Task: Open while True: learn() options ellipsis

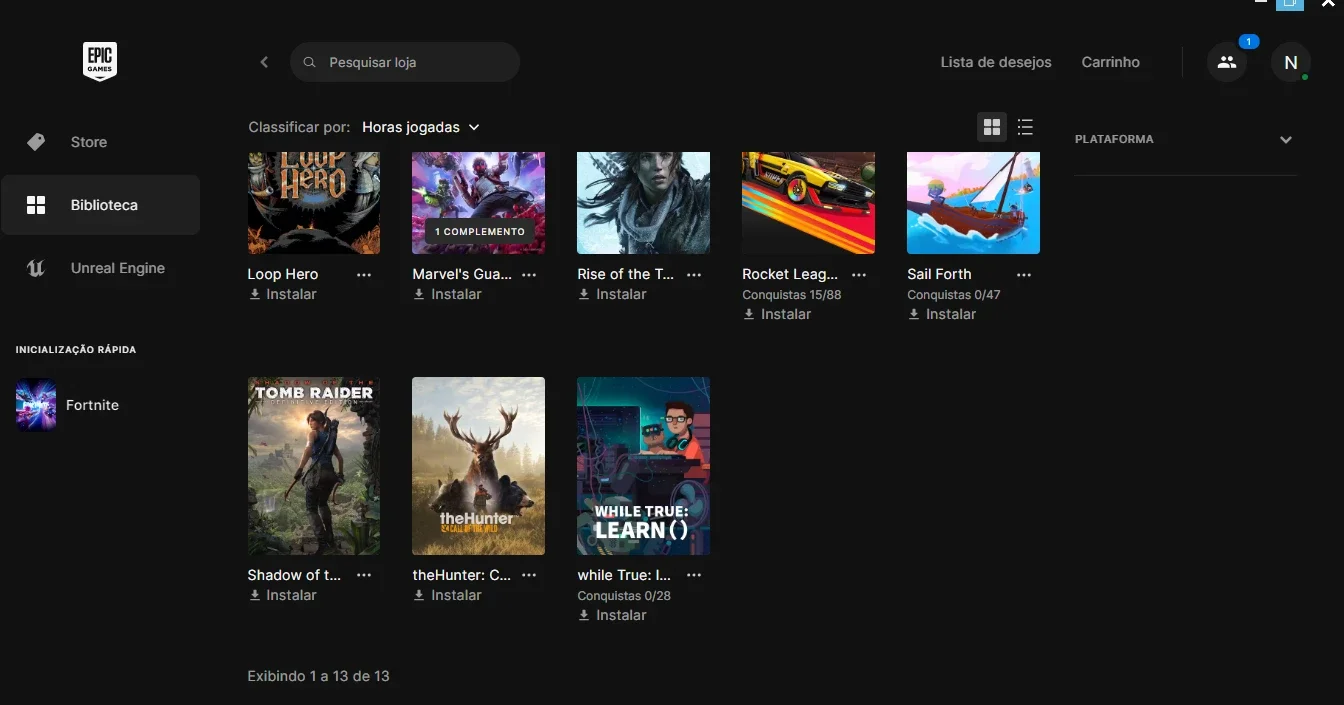Action: click(x=694, y=575)
